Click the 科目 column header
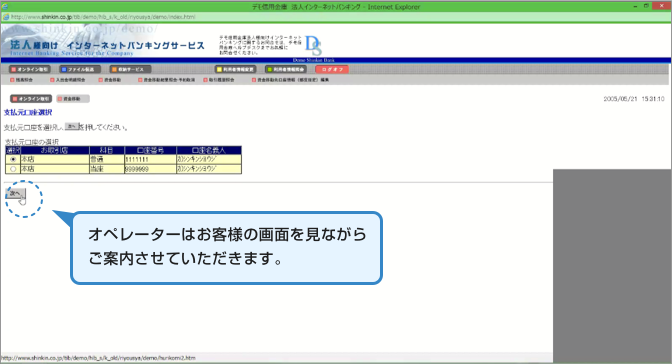Viewport: 672px width, 364px height. (x=107, y=150)
